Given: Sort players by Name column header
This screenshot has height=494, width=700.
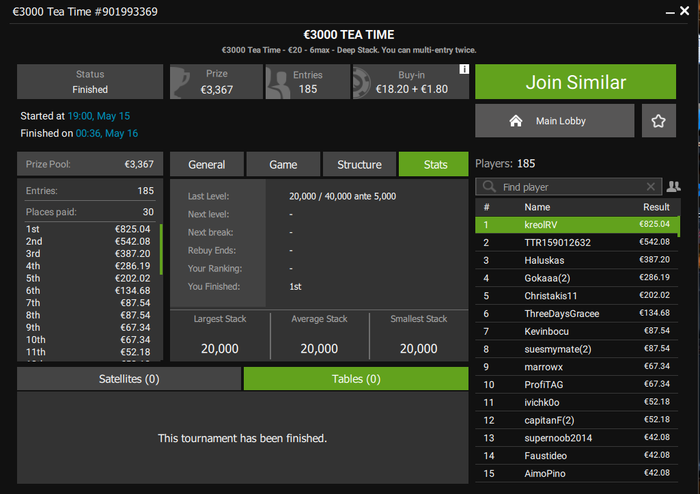Looking at the screenshot, I should [537, 207].
